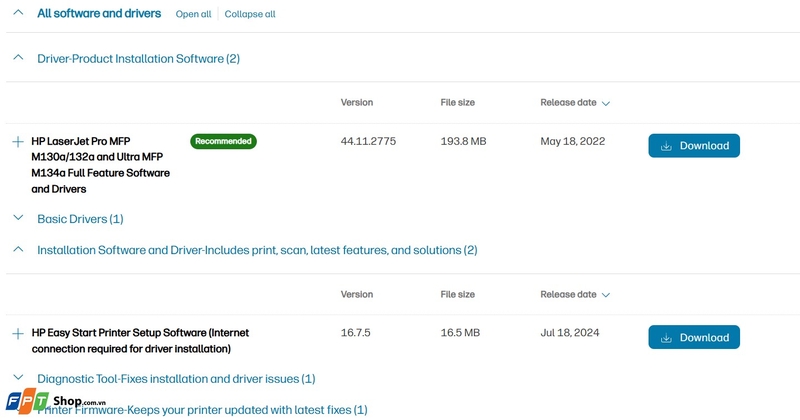Download HP LaserJet Pro MFP Full Feature Software
This screenshot has width=800, height=420.
694,145
